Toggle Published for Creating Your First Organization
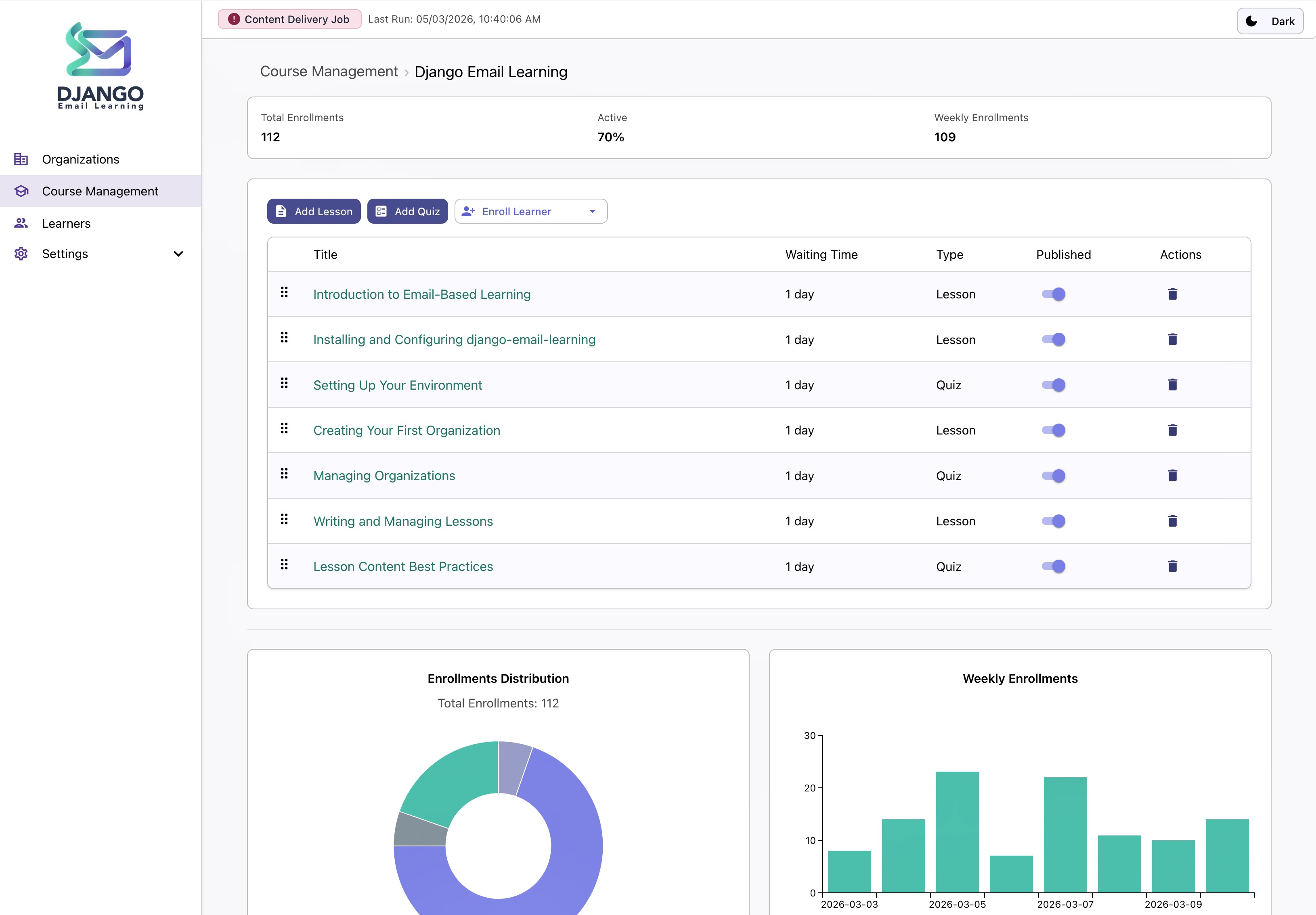Viewport: 1316px width, 915px height. 1054,430
